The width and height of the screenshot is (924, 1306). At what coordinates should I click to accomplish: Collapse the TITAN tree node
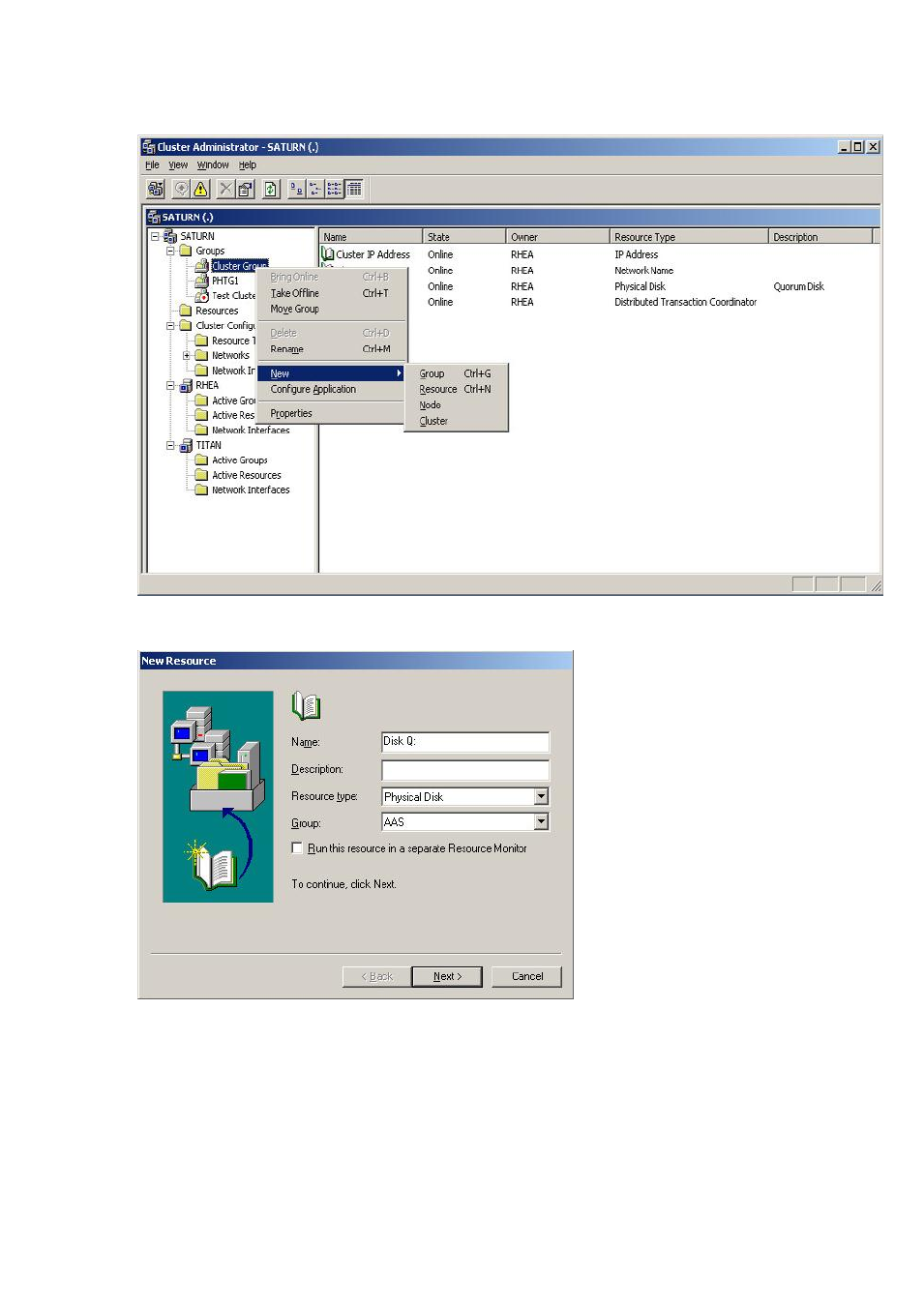pos(170,445)
